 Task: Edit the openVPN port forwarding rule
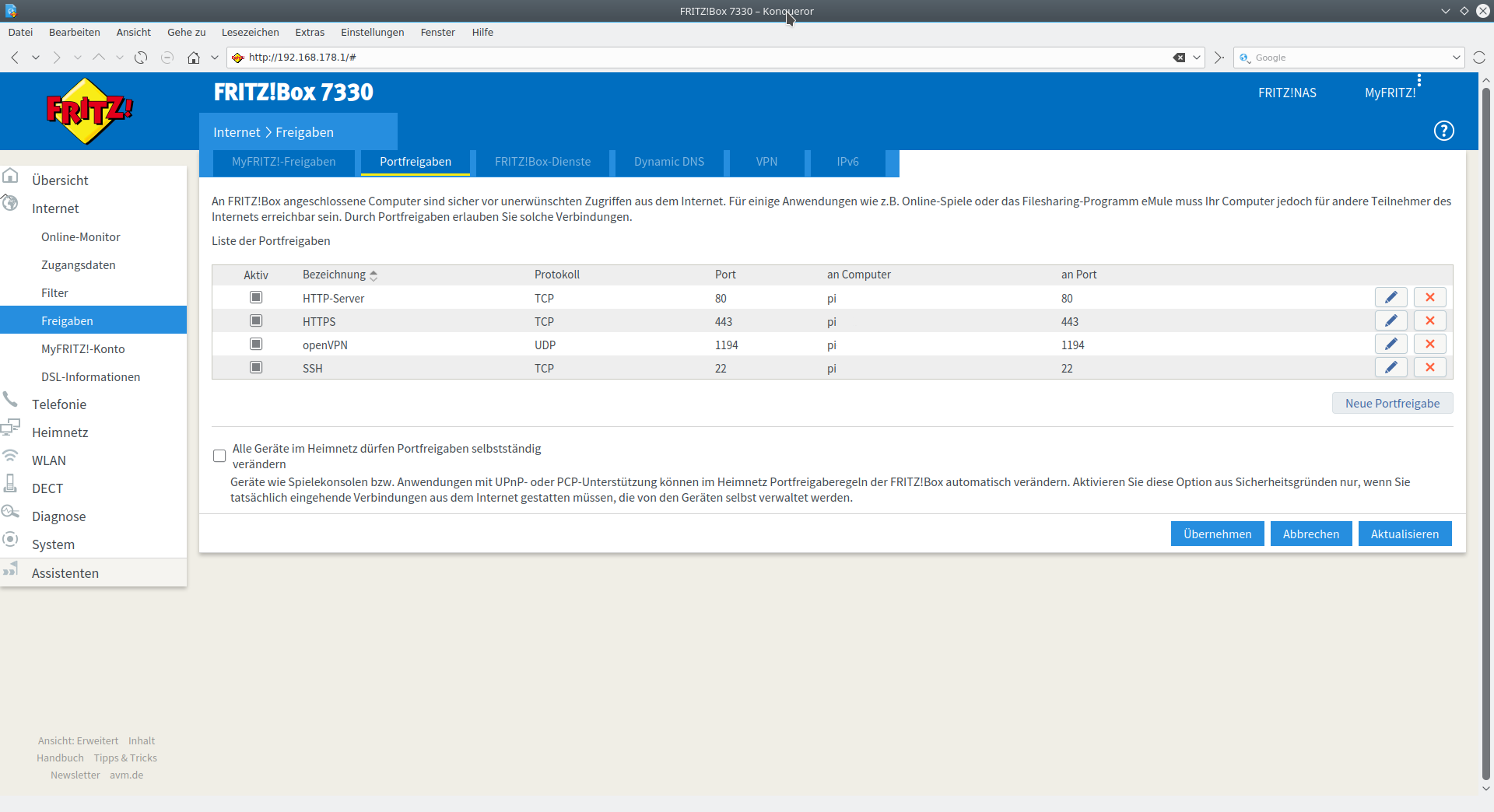[x=1391, y=344]
